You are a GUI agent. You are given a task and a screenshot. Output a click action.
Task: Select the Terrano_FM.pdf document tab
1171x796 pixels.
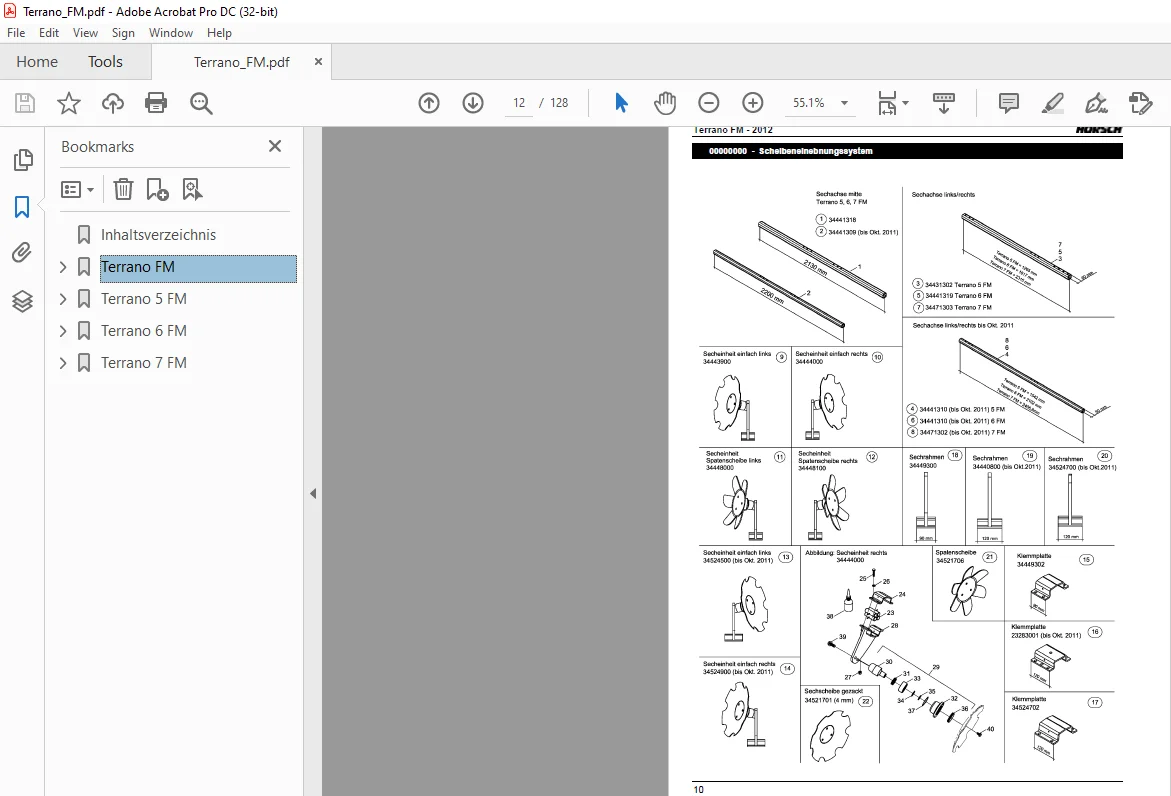241,62
